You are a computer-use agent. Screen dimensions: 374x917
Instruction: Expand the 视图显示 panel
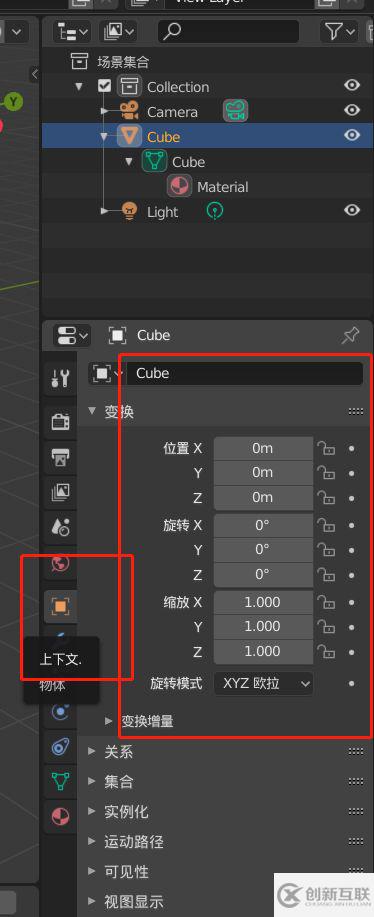[91, 902]
